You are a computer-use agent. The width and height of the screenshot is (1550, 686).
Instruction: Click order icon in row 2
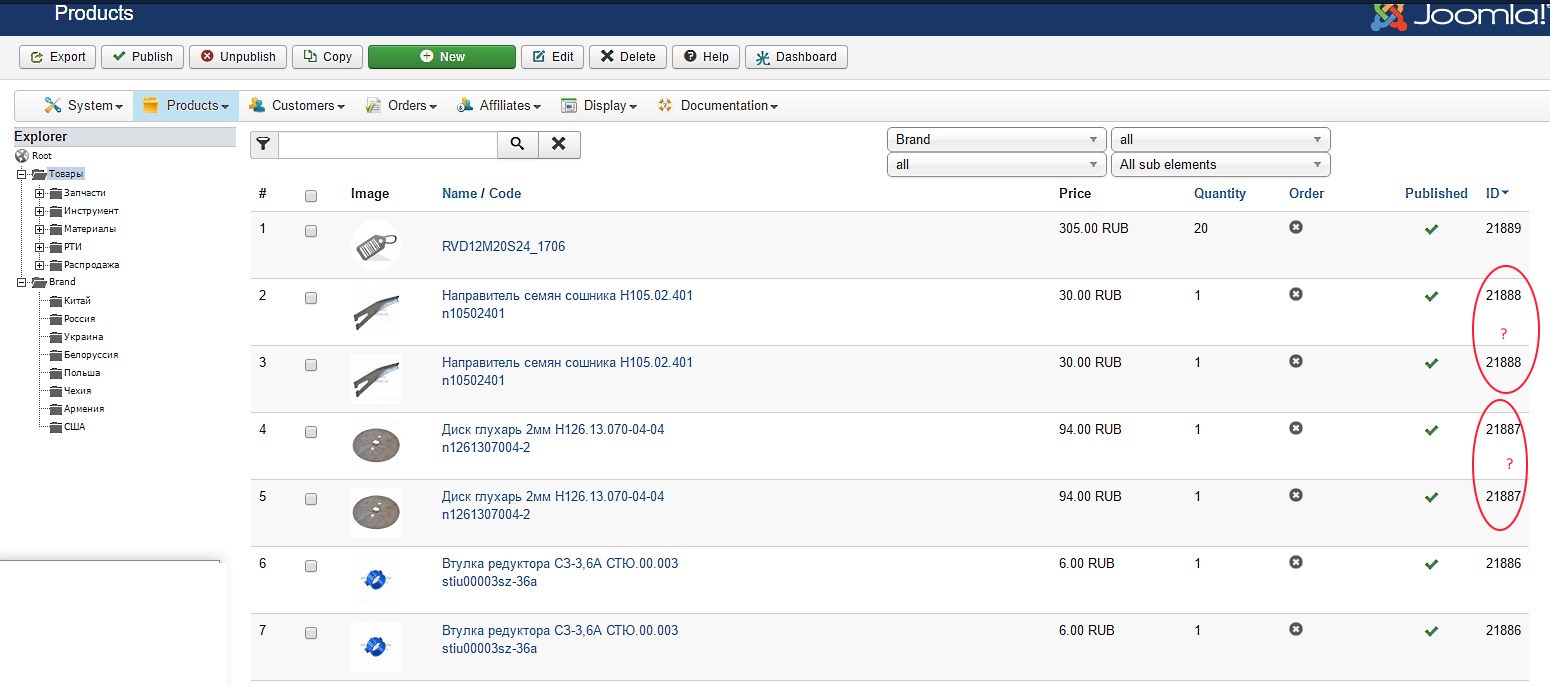[x=1296, y=294]
